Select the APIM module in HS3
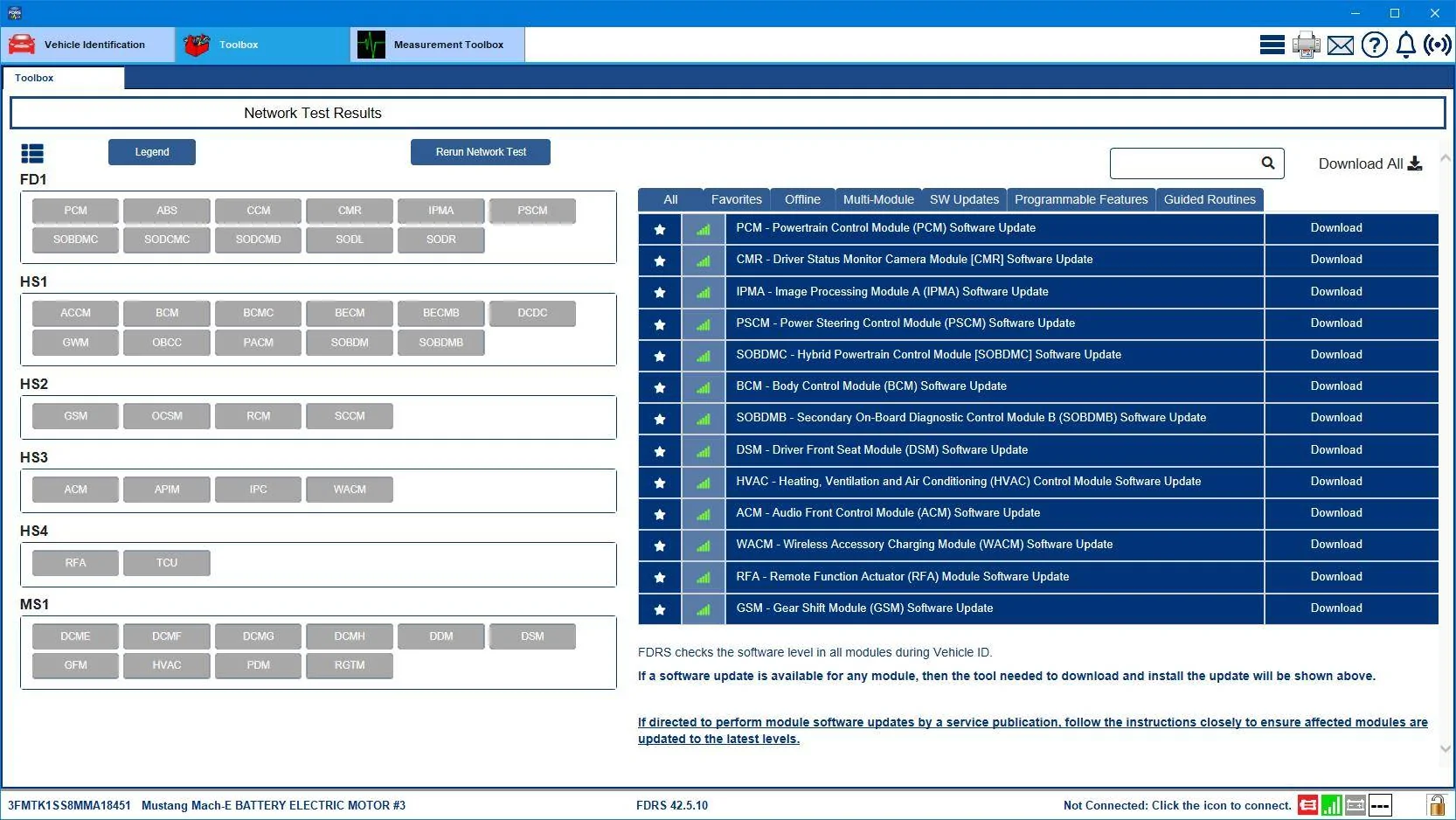The height and width of the screenshot is (820, 1456). coord(167,490)
